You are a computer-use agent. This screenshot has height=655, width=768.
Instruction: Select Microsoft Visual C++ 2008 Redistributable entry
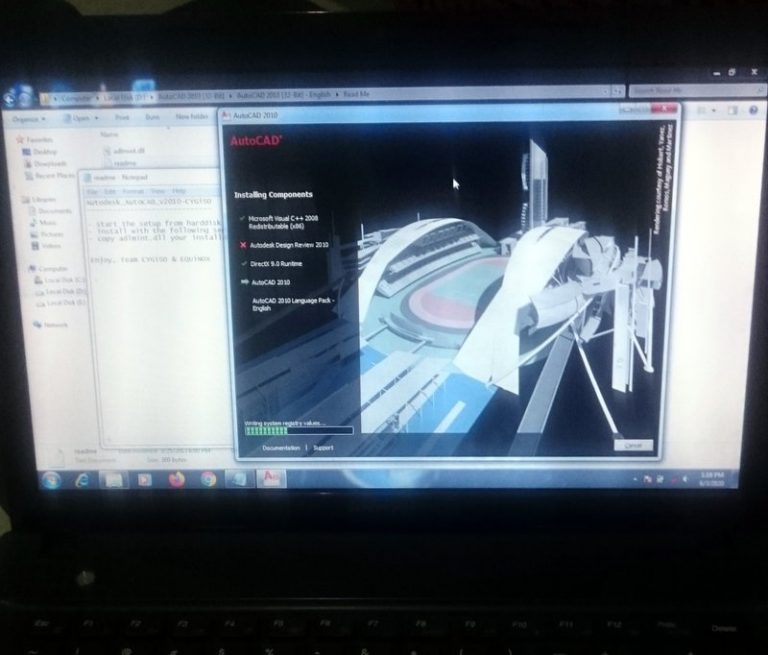pyautogui.click(x=283, y=222)
